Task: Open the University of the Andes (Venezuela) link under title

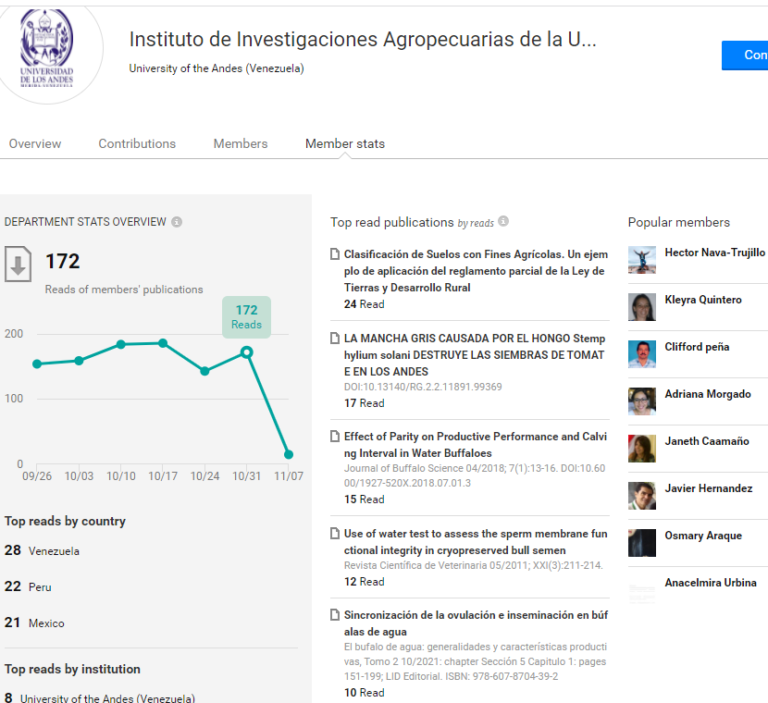Action: click(216, 69)
